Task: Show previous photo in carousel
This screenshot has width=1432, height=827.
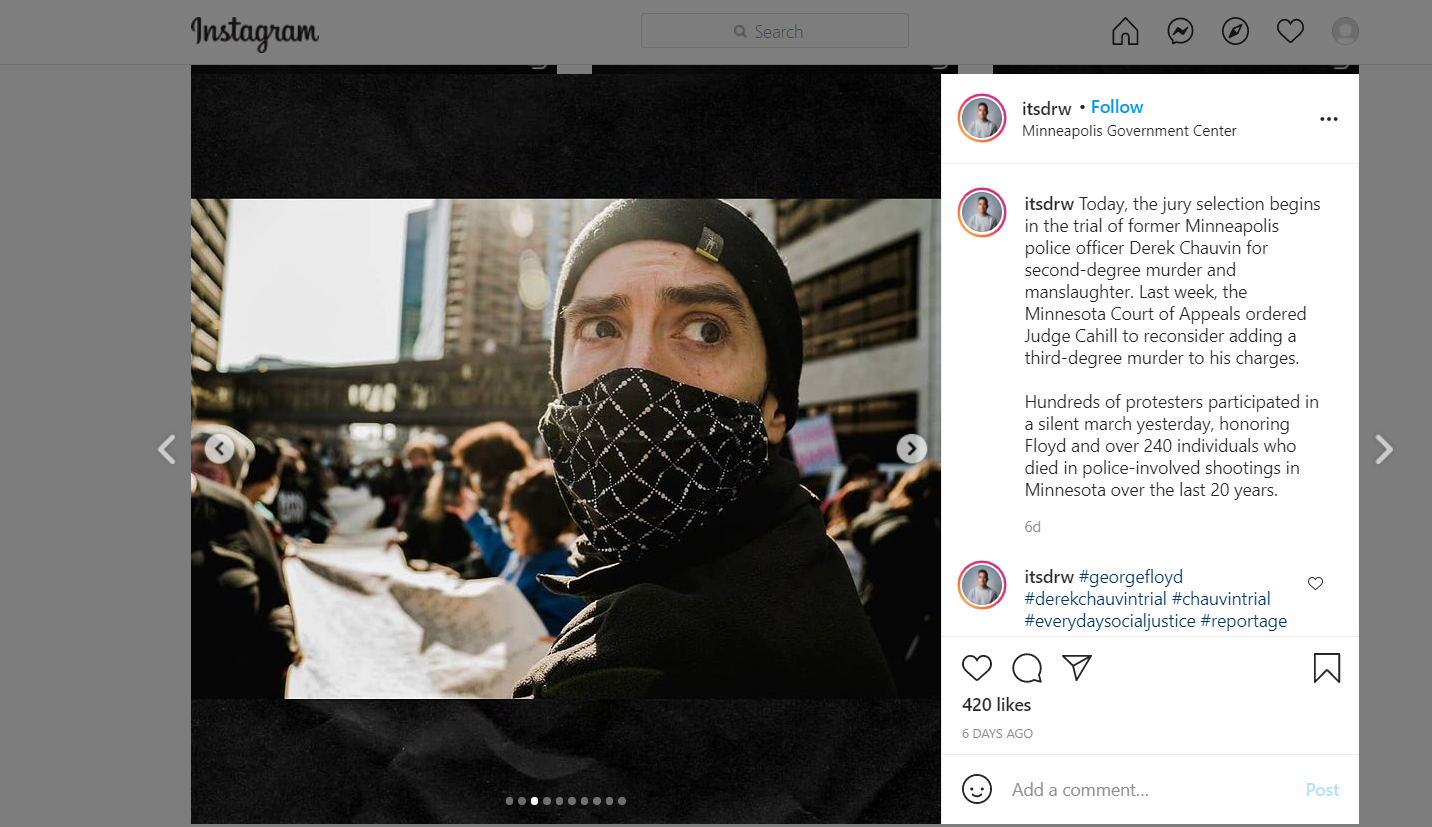Action: 219,449
